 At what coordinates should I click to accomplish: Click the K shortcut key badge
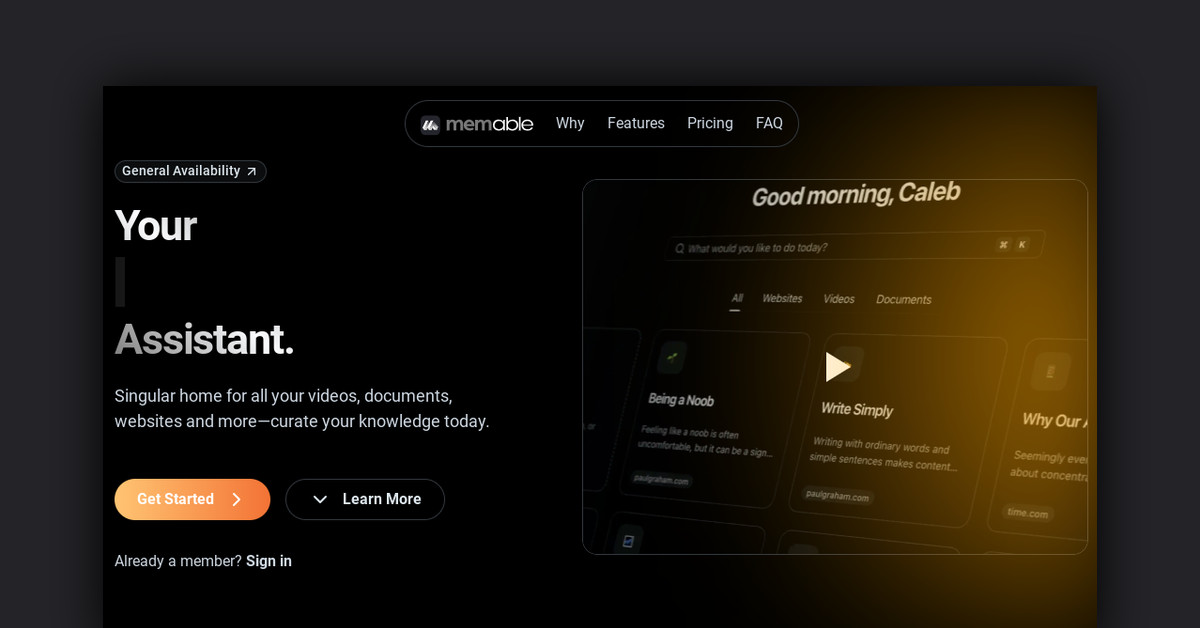click(1022, 244)
